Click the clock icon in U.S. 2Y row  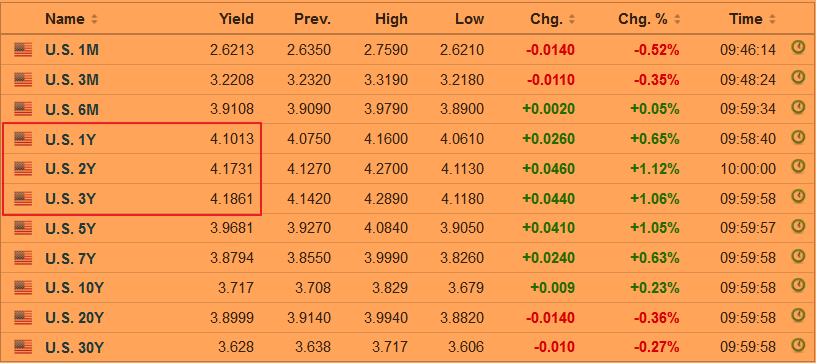click(798, 166)
